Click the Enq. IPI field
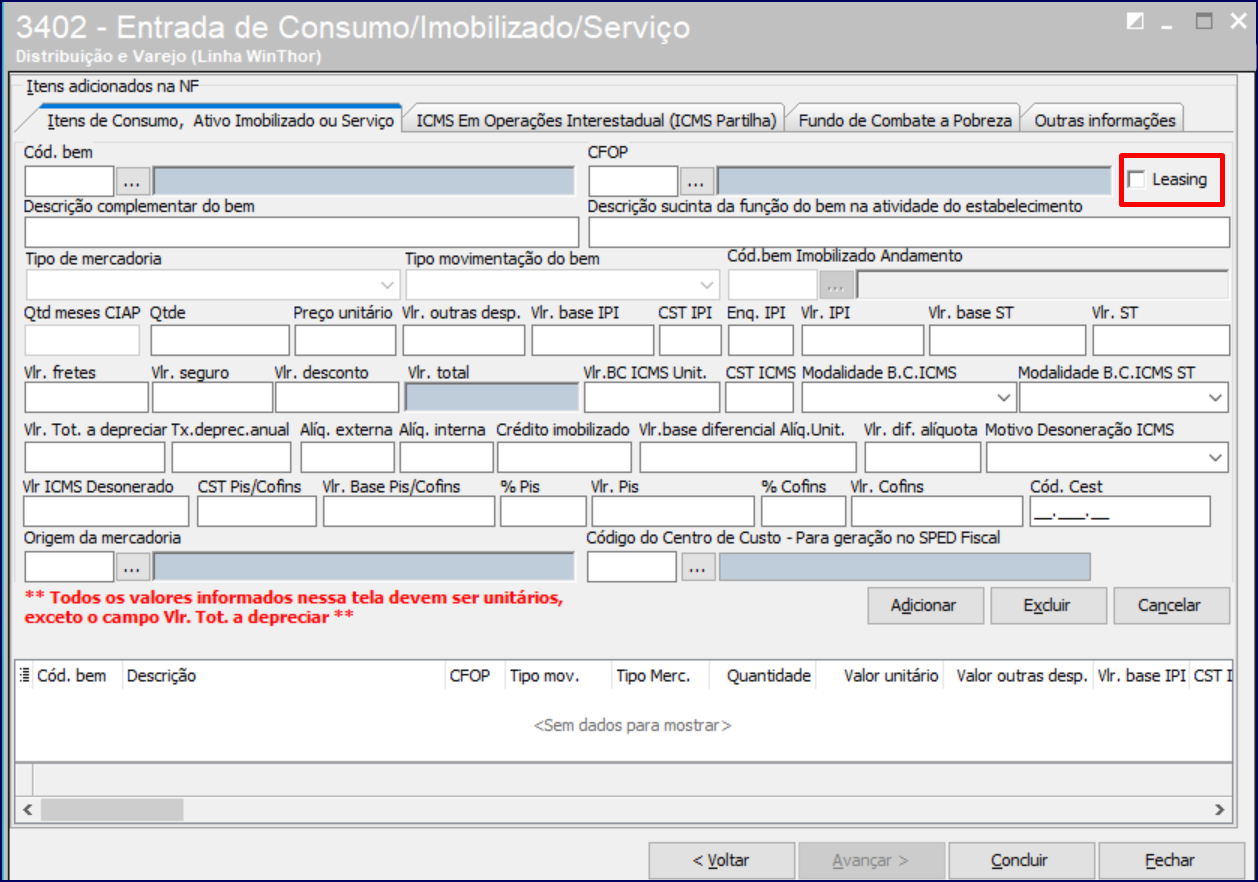 tap(761, 340)
